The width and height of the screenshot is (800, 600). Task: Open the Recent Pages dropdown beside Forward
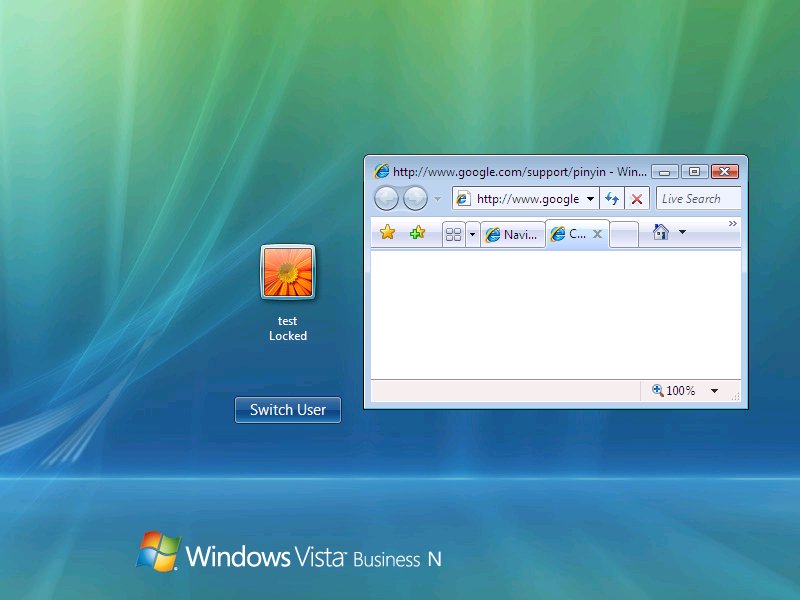click(x=437, y=199)
